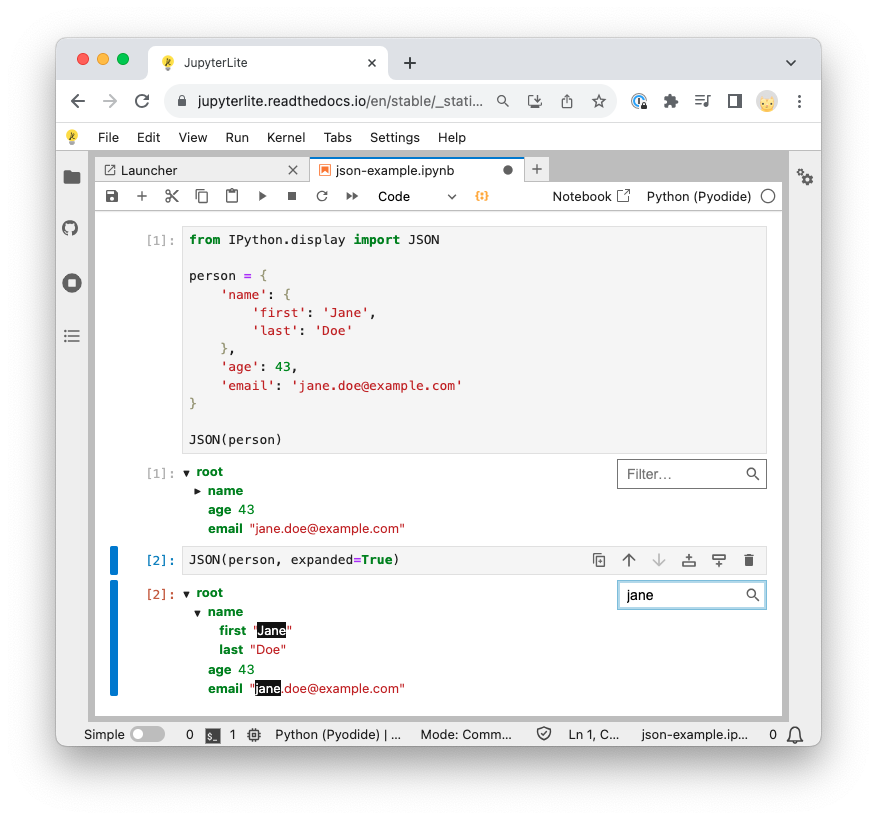The image size is (877, 820).
Task: Delete cell 2 with trash icon
Action: coord(749,560)
